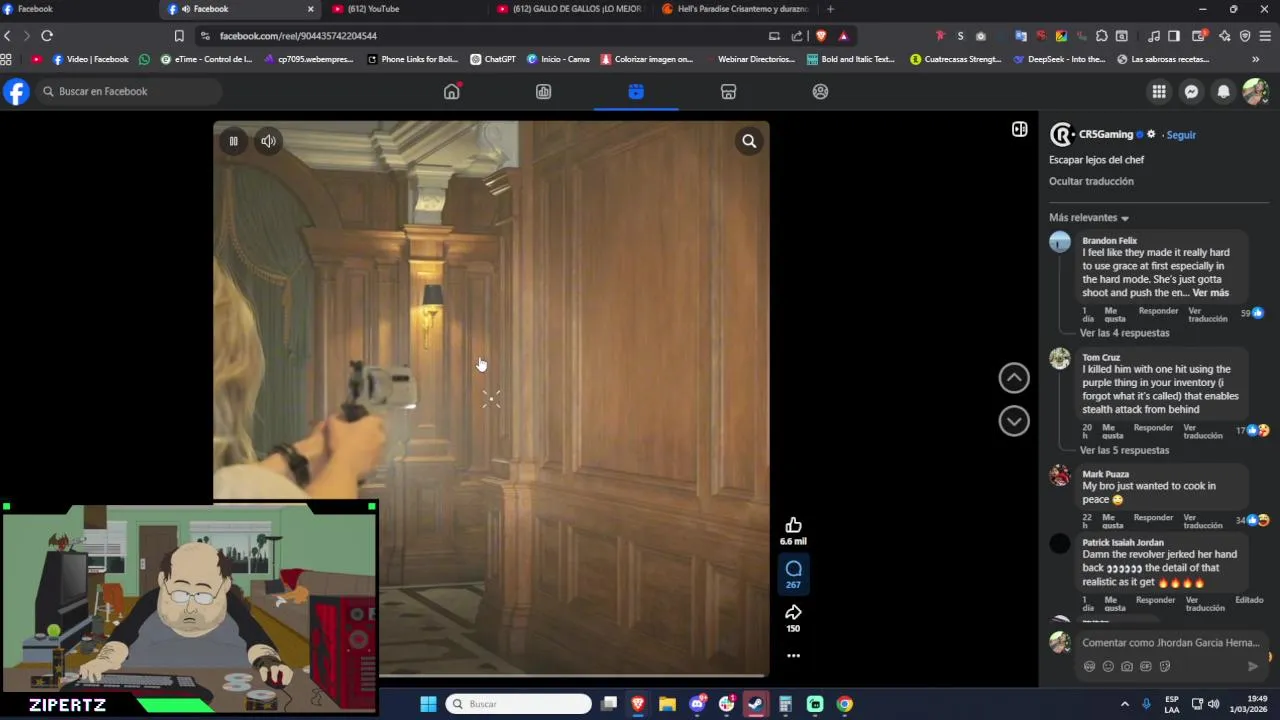Open Facebook Messenger
The width and height of the screenshot is (1280, 720).
pos(1191,91)
